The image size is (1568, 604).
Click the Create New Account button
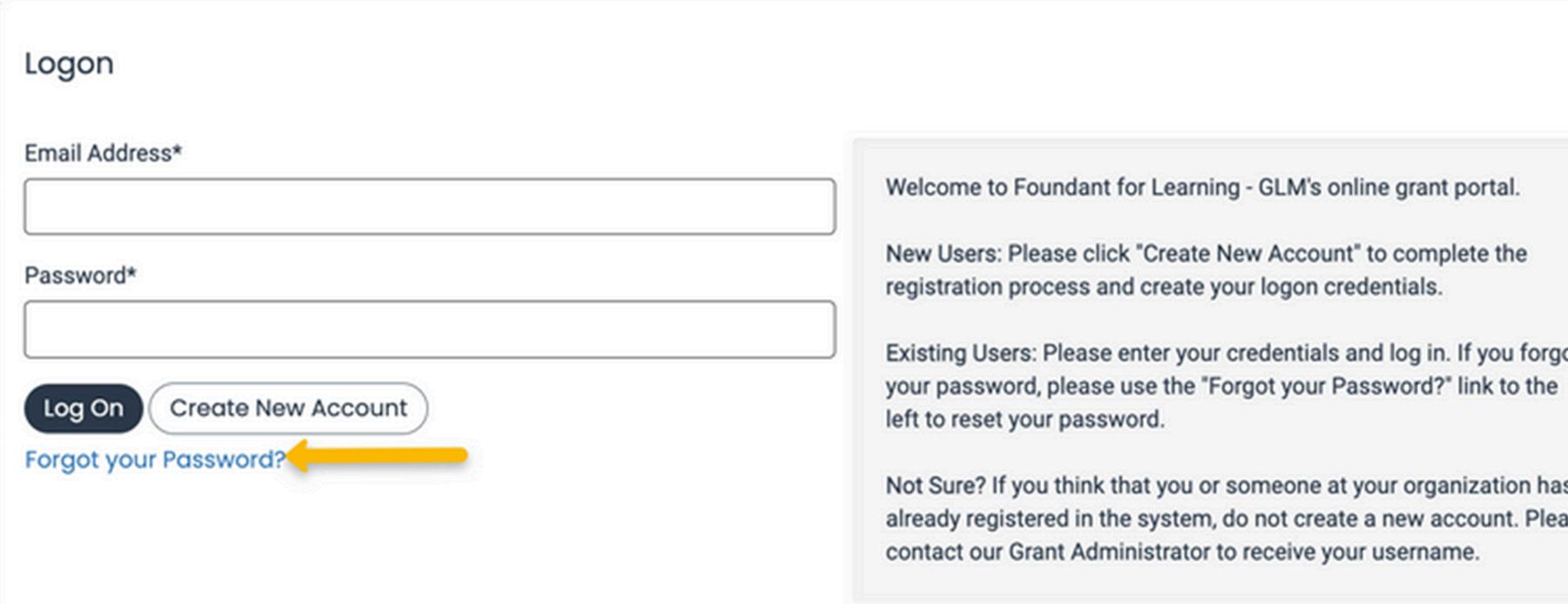point(288,408)
